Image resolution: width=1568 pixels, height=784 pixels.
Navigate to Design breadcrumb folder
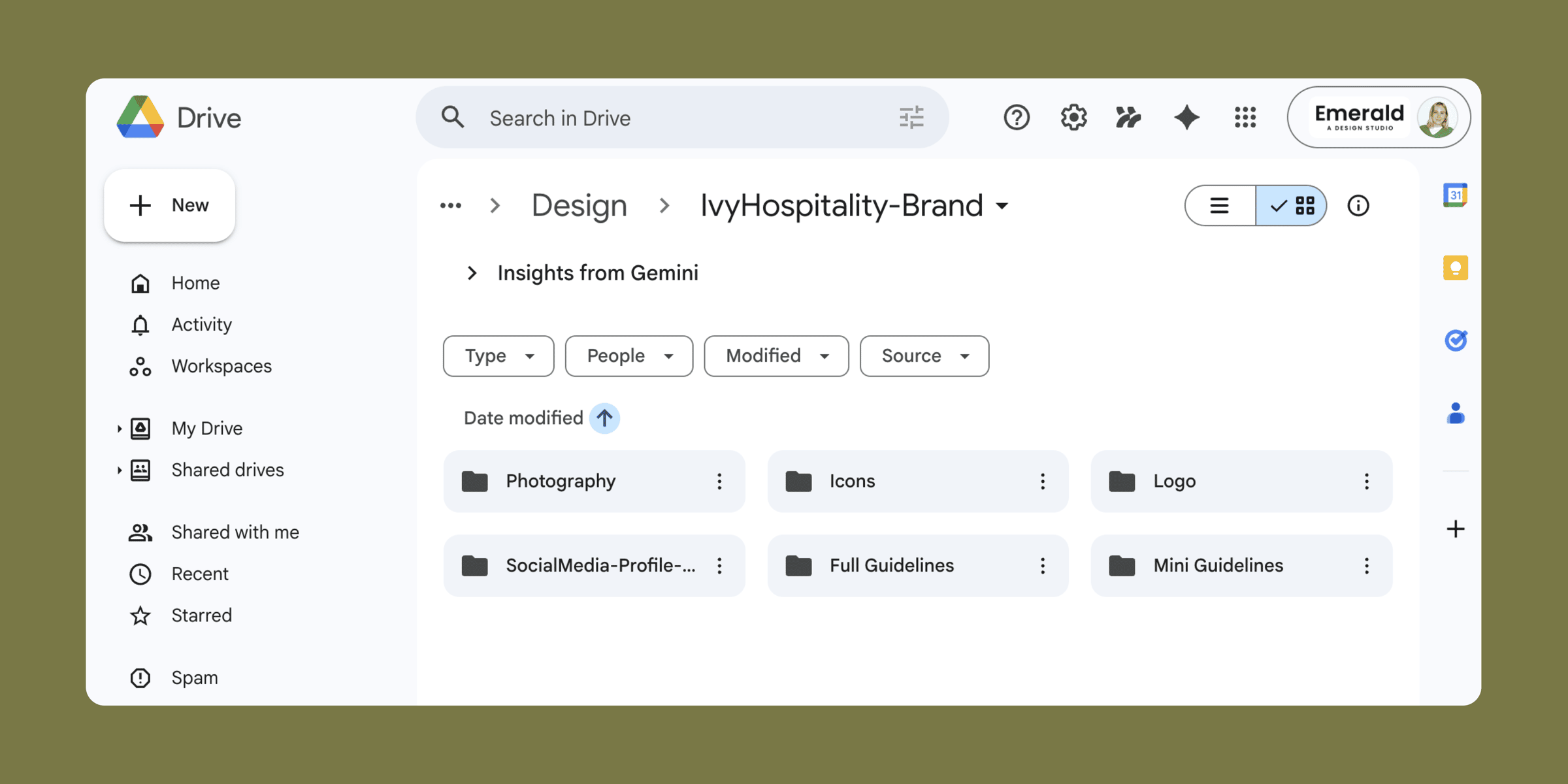579,206
